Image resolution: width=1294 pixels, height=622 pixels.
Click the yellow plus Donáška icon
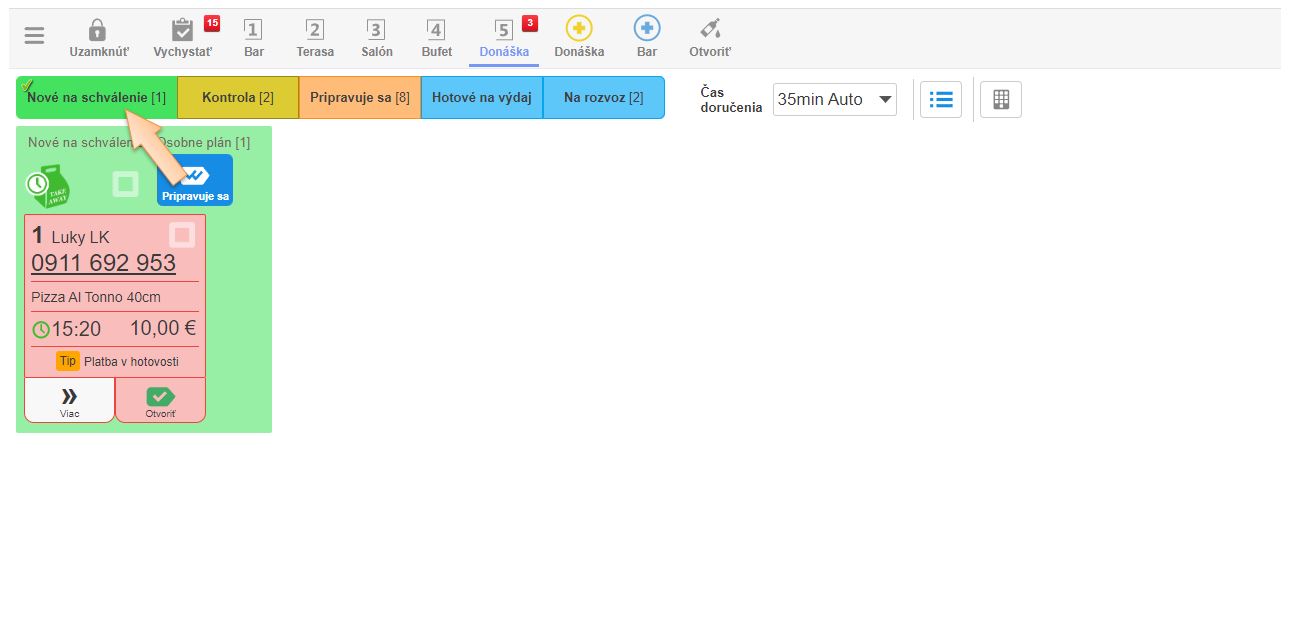[x=578, y=29]
